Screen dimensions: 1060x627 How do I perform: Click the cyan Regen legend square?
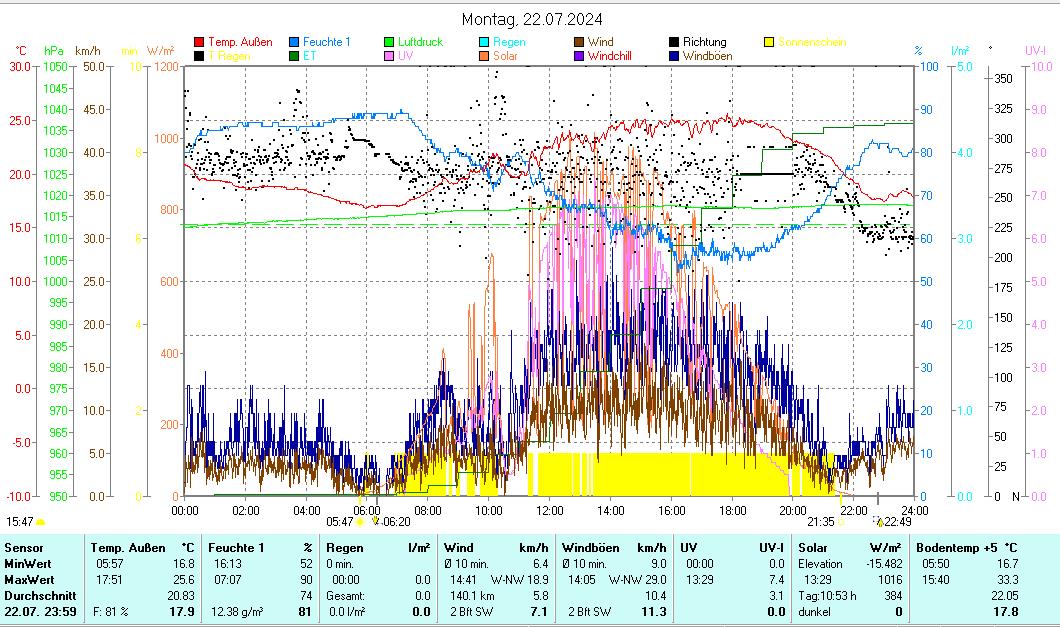coord(484,43)
